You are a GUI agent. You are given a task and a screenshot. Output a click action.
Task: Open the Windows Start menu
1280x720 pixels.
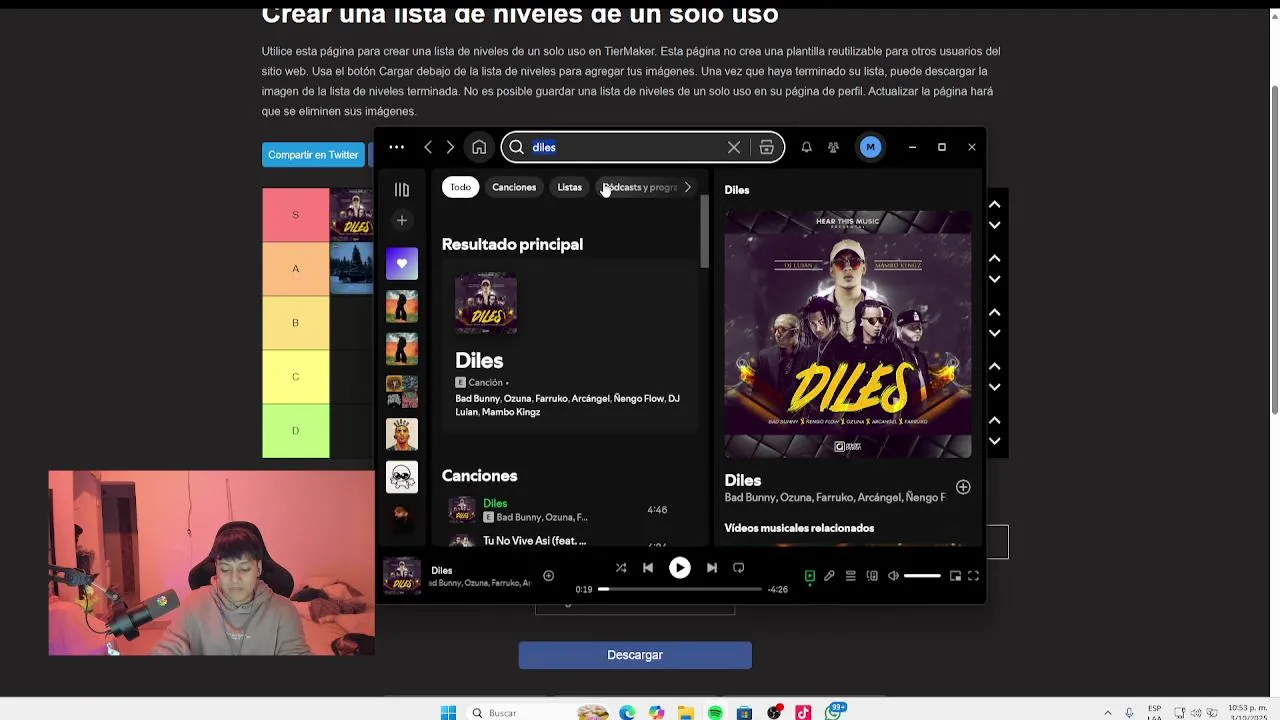coord(449,713)
